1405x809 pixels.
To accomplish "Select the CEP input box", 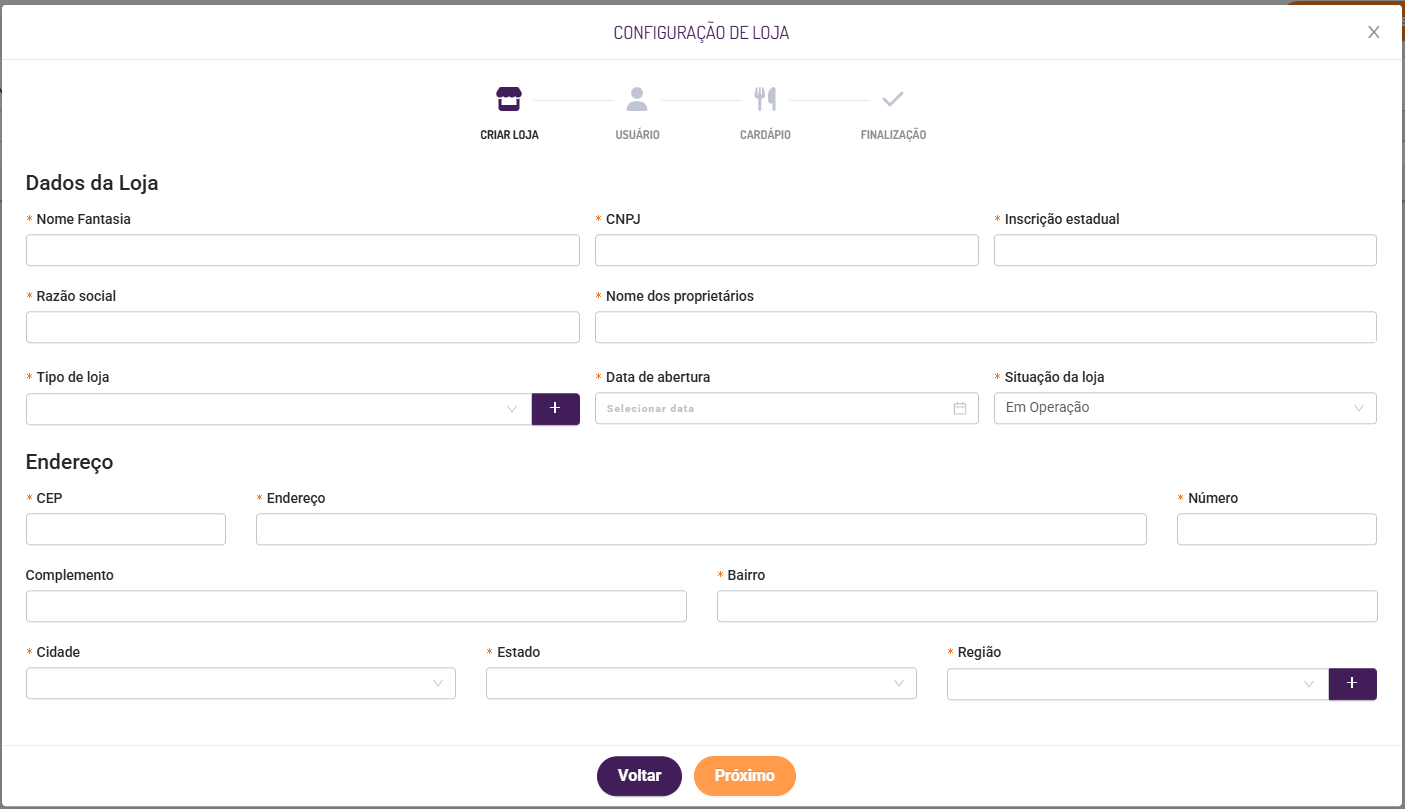I will click(x=125, y=529).
